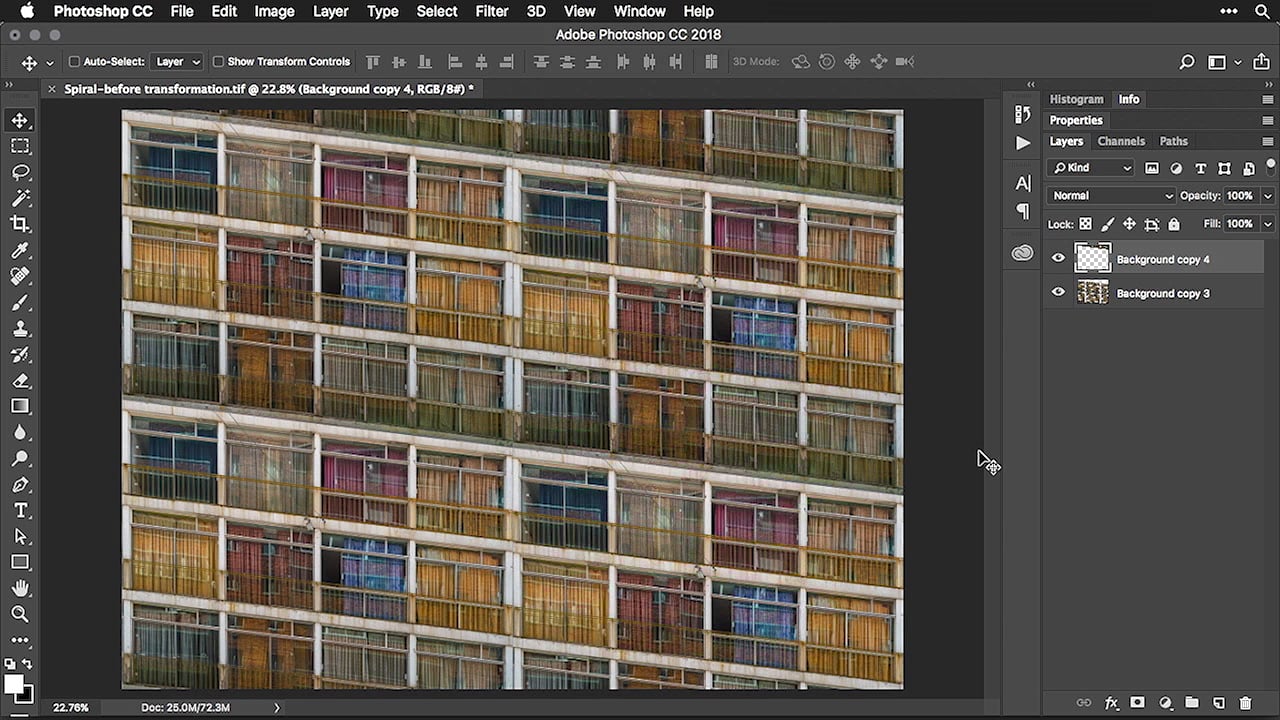The width and height of the screenshot is (1280, 720).
Task: Open the Edit Toolbar three-dots menu
Action: coord(20,640)
